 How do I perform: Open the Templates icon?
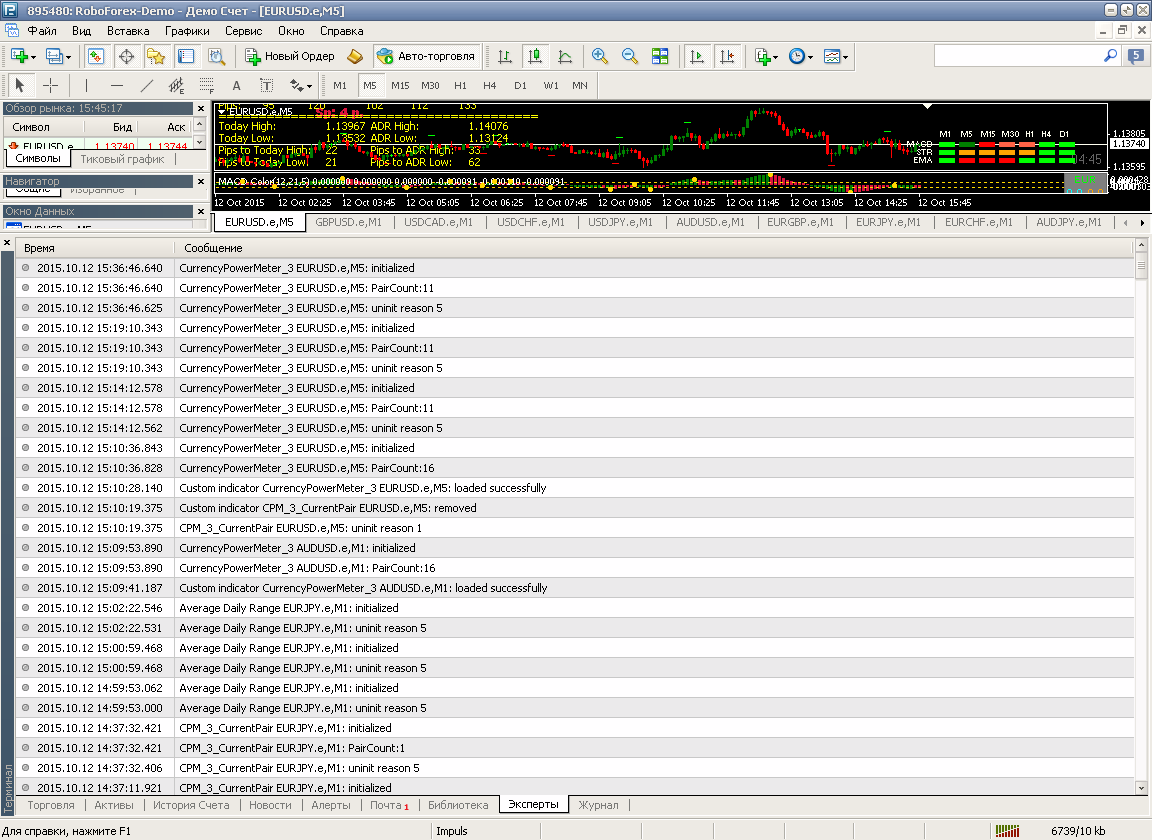[832, 57]
